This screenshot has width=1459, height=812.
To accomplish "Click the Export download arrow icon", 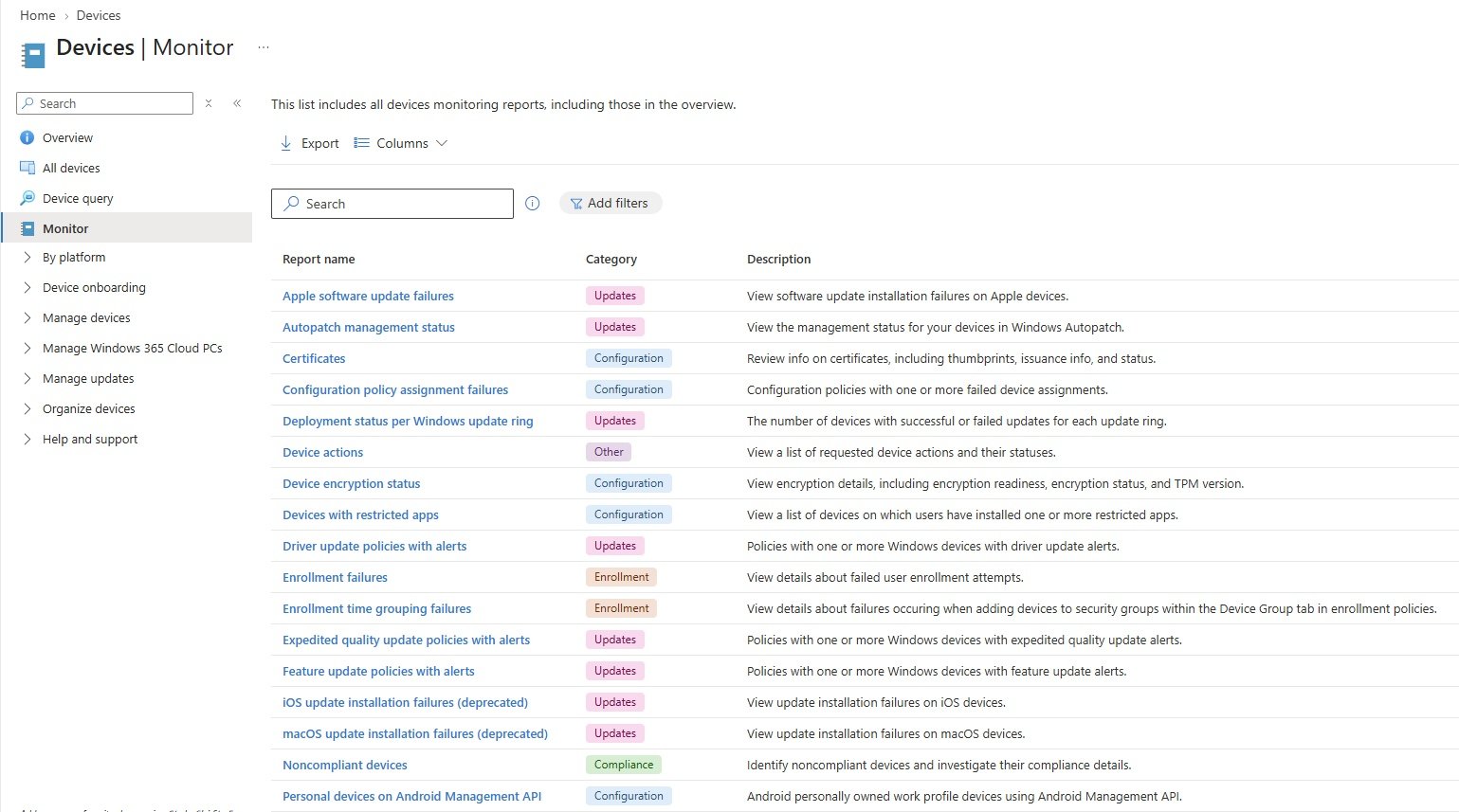I will pos(285,143).
